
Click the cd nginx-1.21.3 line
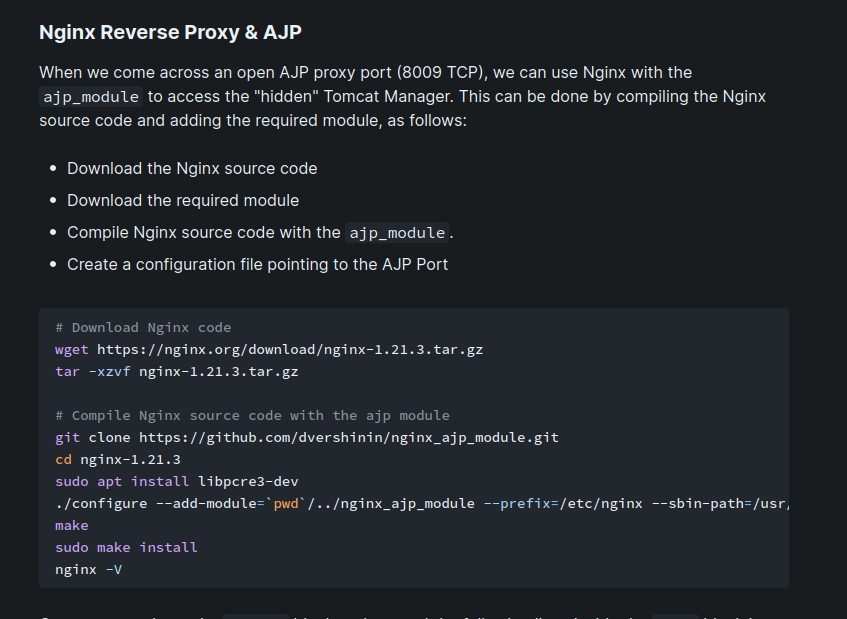[x=118, y=459]
